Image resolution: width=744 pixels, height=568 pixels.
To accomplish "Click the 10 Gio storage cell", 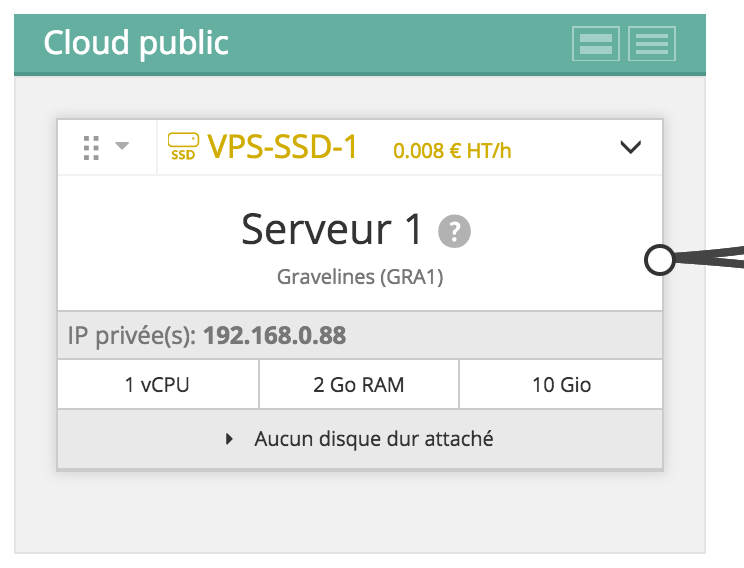I will (561, 385).
